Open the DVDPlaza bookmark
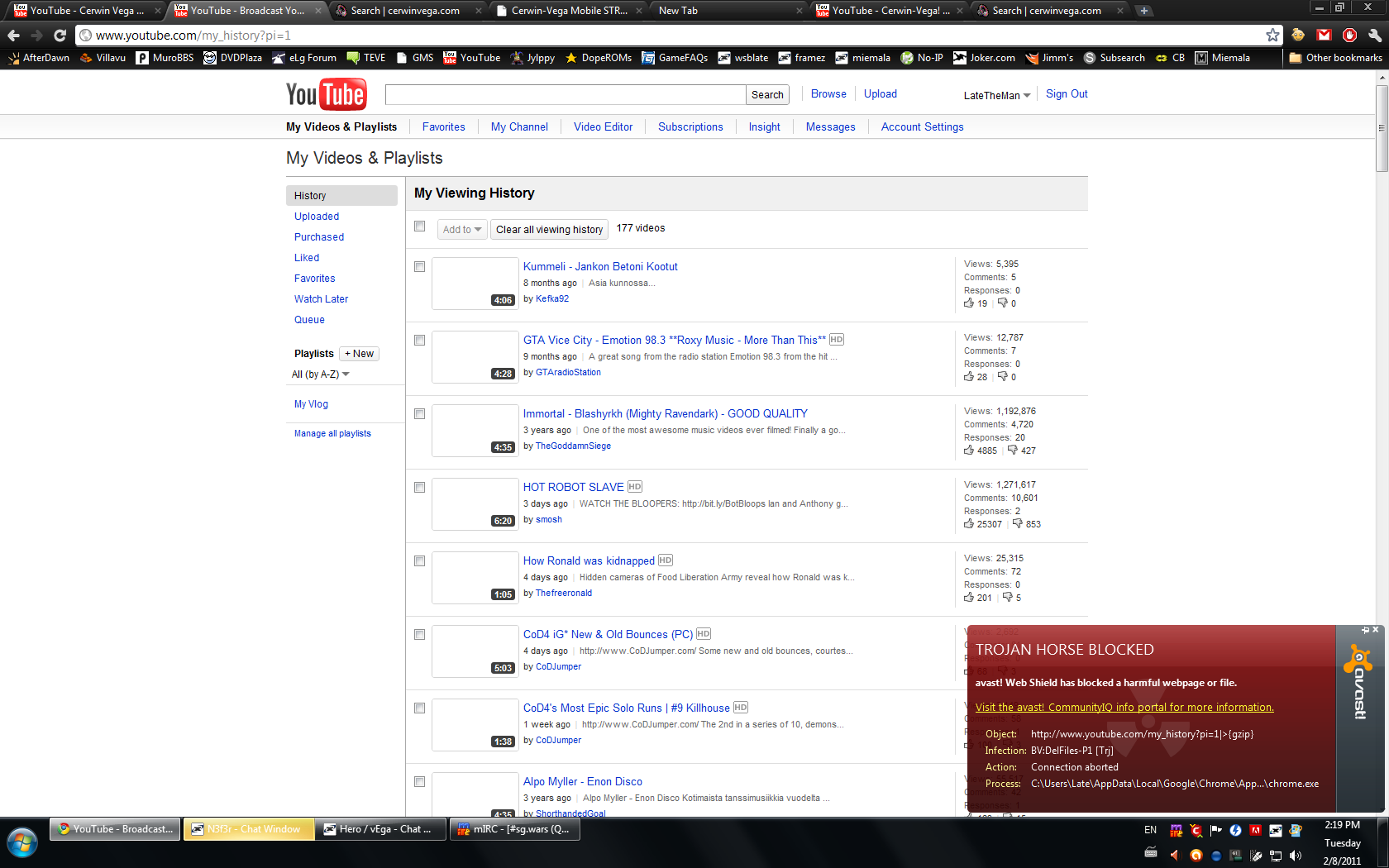1389x868 pixels. click(x=232, y=58)
